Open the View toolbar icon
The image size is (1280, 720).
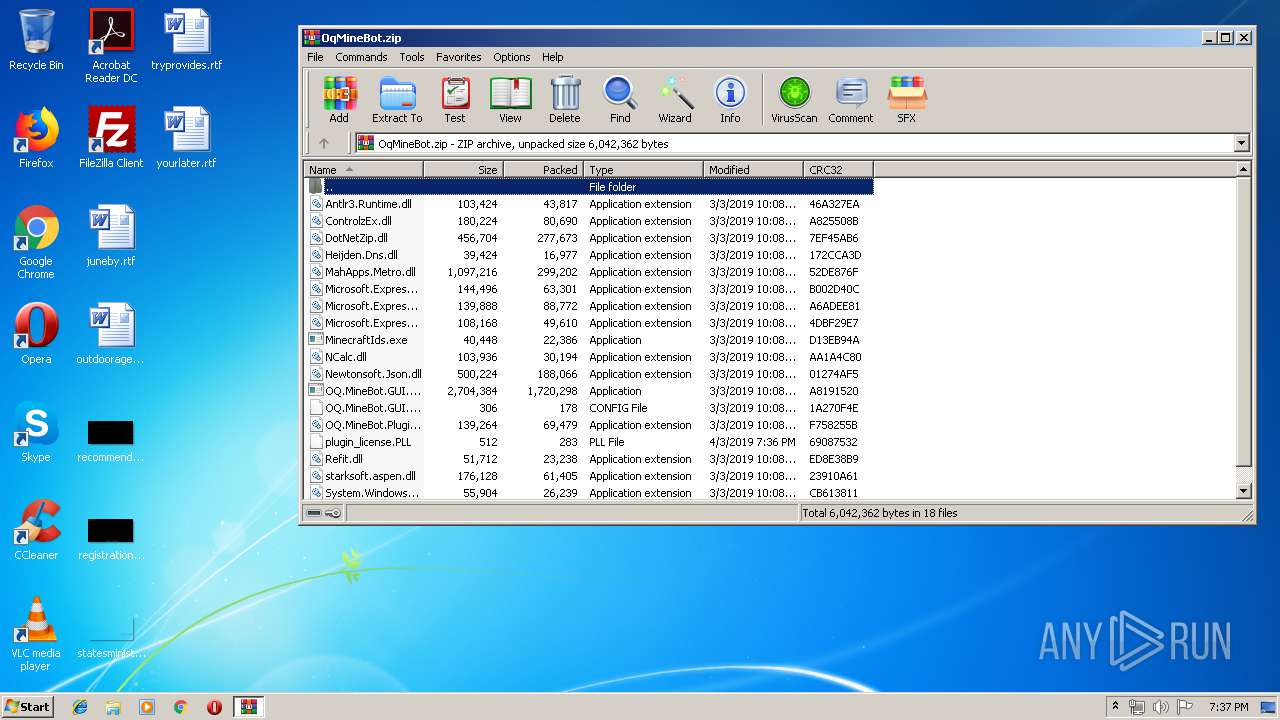510,100
